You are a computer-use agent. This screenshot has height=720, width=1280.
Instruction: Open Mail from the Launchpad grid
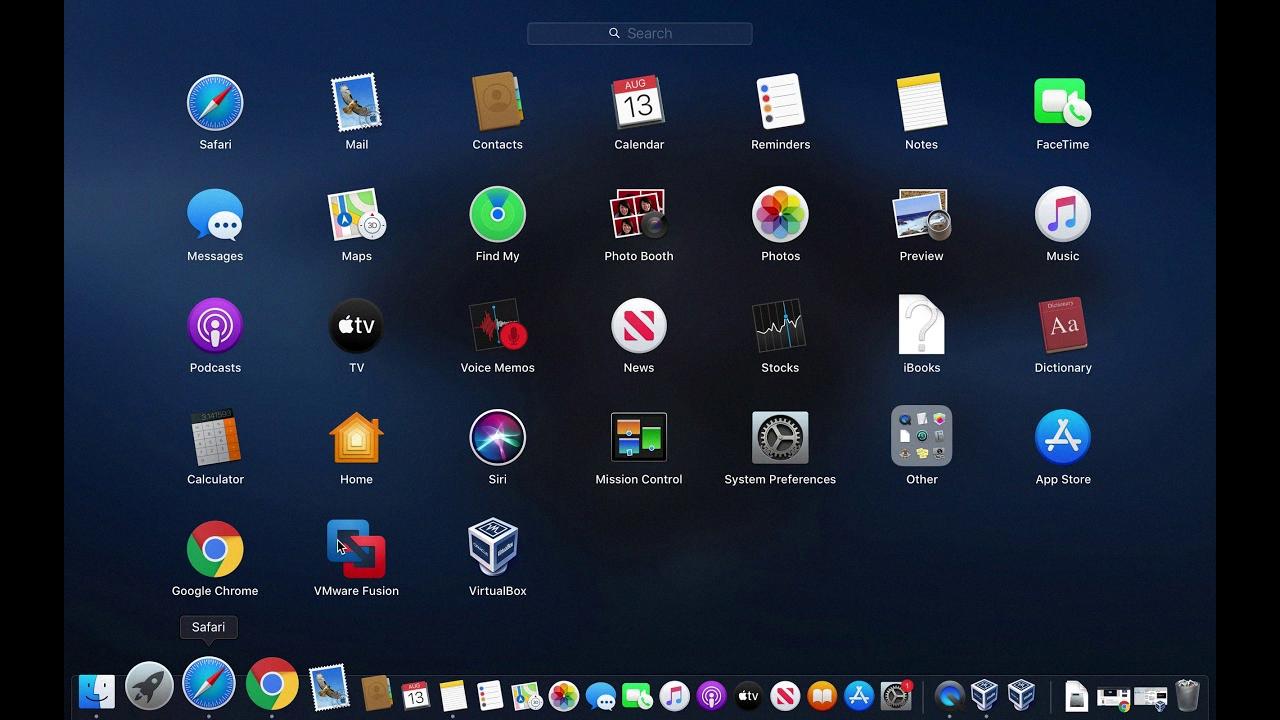click(356, 103)
